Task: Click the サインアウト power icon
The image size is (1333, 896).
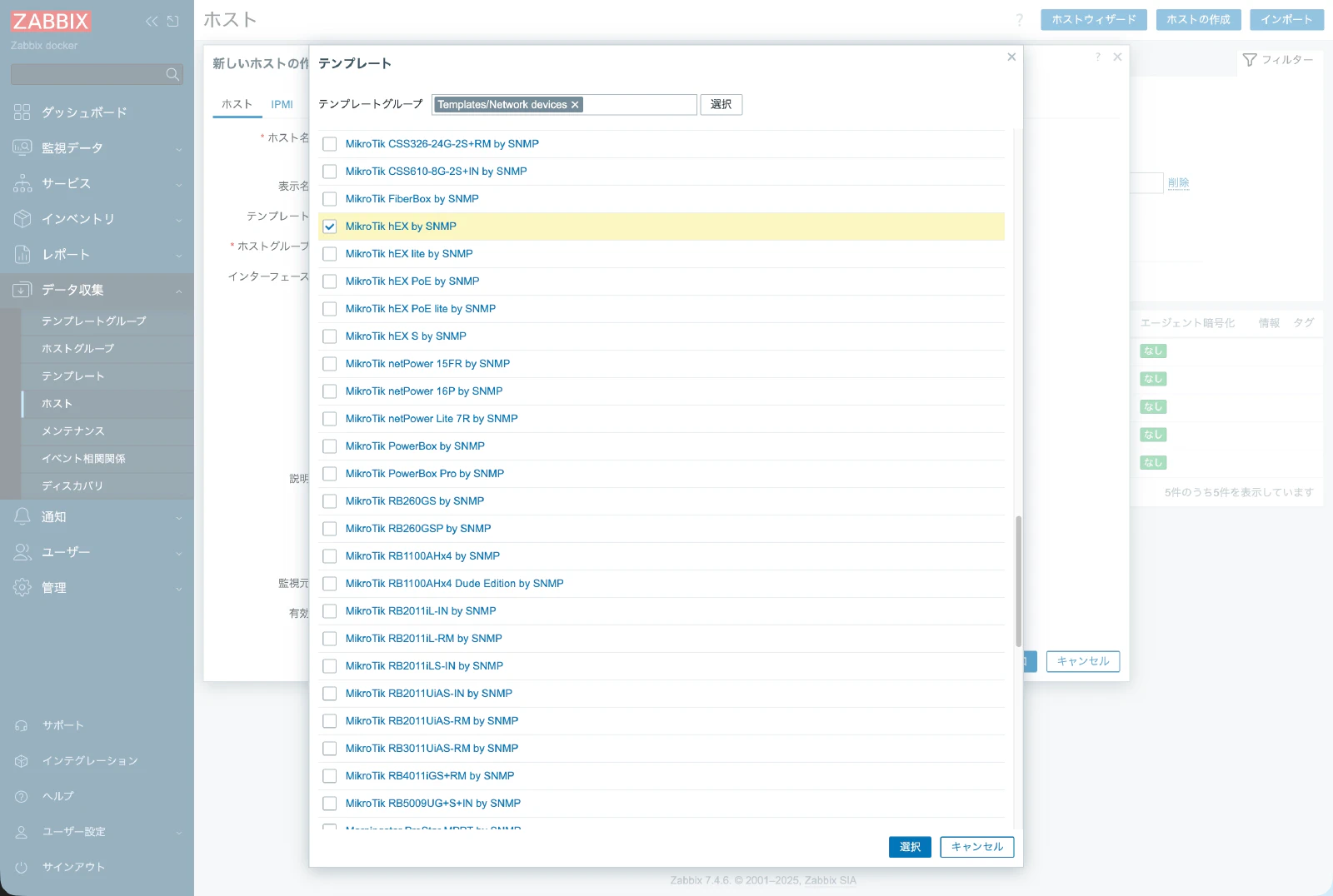Action: click(x=22, y=868)
